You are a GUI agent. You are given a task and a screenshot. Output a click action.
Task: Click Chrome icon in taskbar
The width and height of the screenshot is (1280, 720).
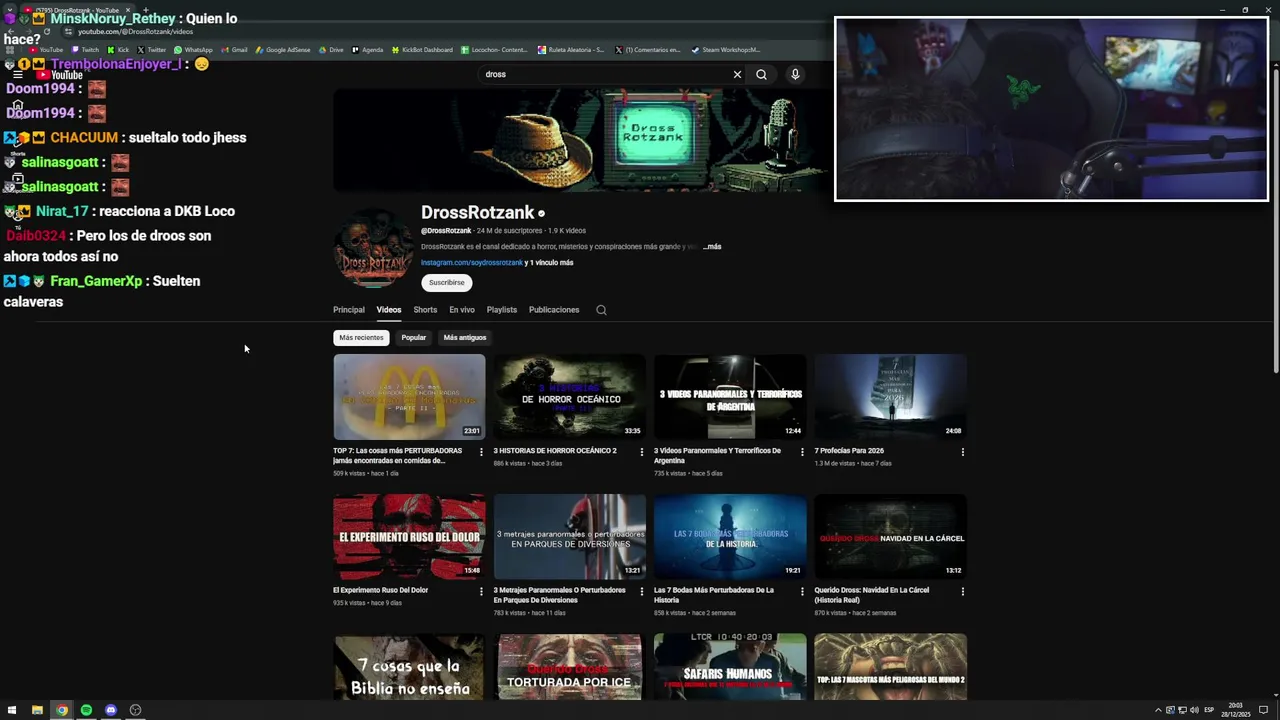tap(61, 710)
